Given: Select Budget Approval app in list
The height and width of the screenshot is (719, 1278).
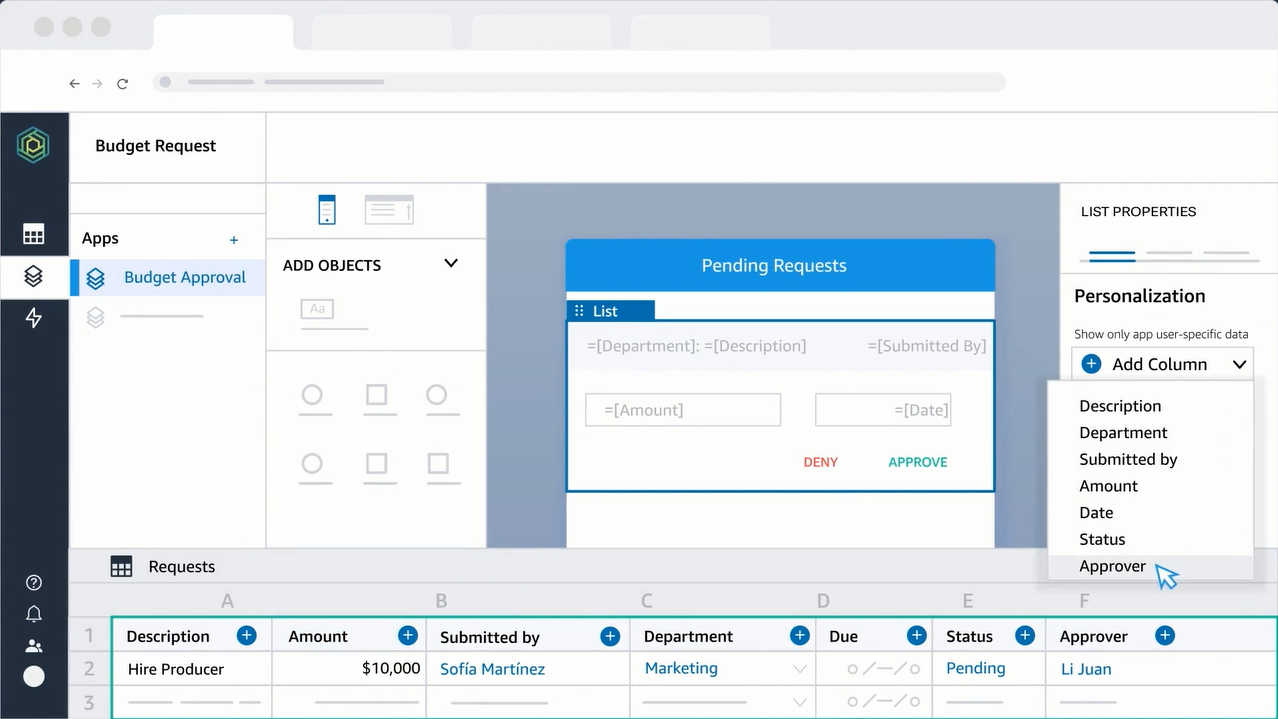Looking at the screenshot, I should [184, 277].
